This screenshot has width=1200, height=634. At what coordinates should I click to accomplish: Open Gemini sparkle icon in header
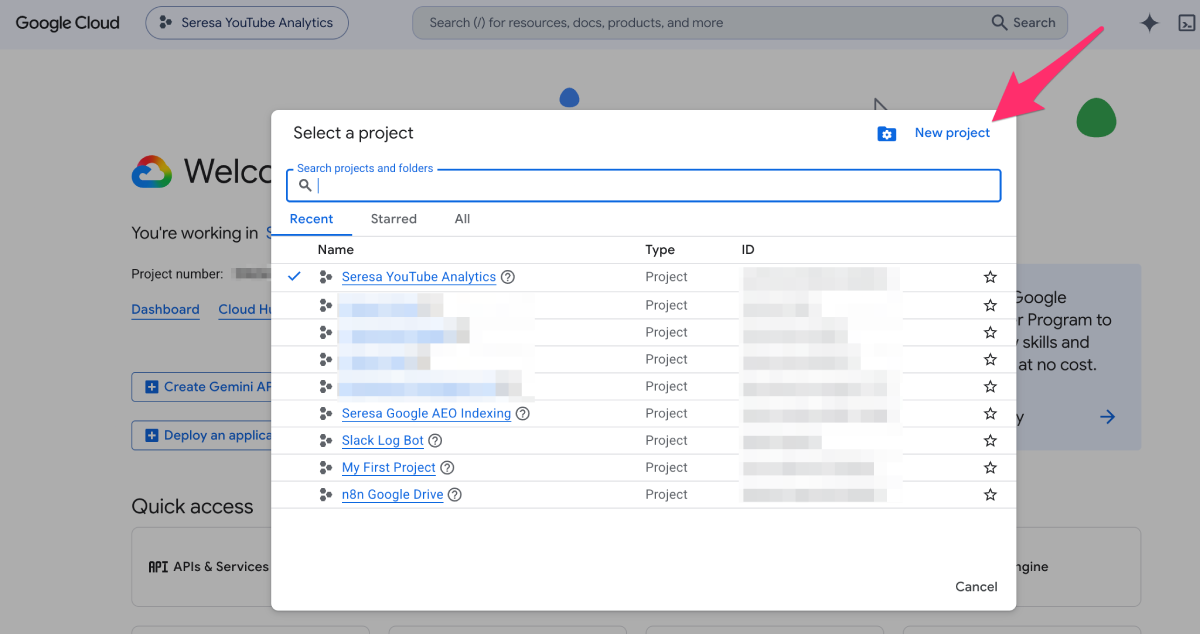1149,23
